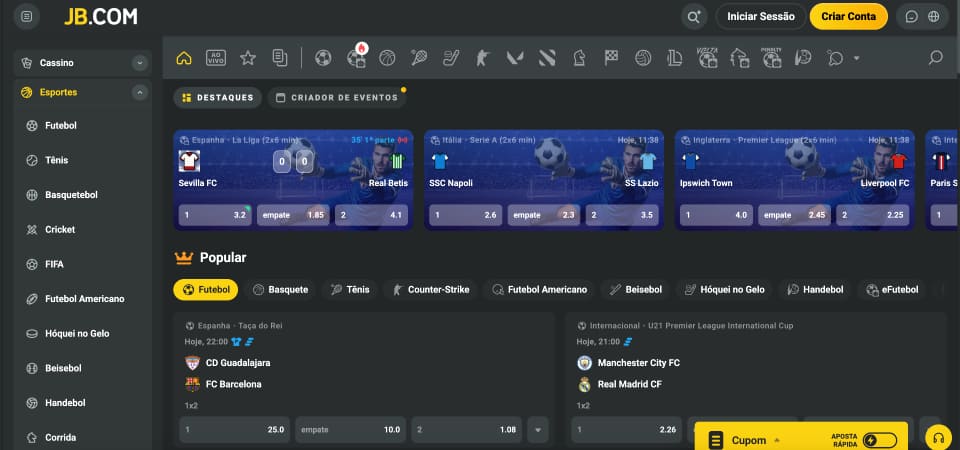The image size is (960, 450).
Task: Expand more markets for Guadalajara vs Barcelona
Action: (x=538, y=430)
